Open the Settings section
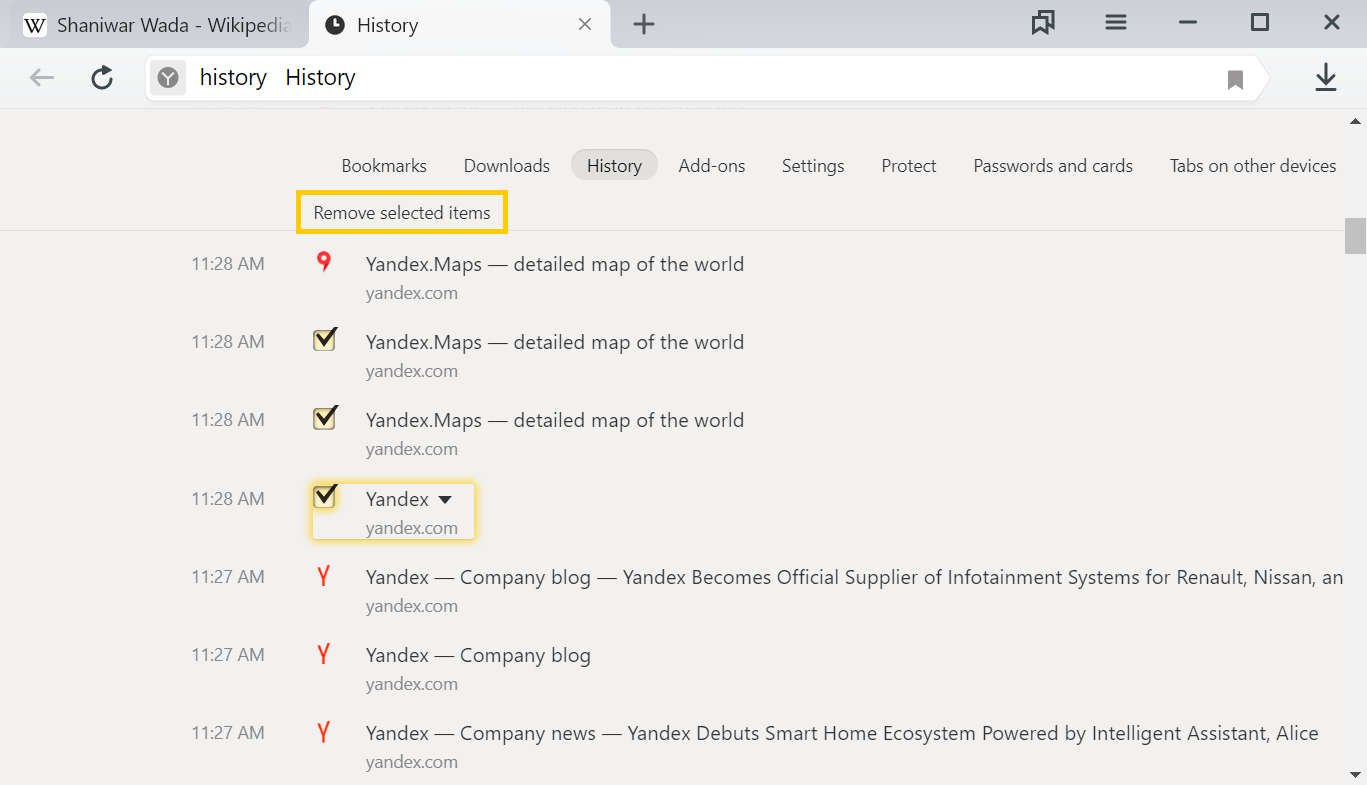 click(813, 166)
